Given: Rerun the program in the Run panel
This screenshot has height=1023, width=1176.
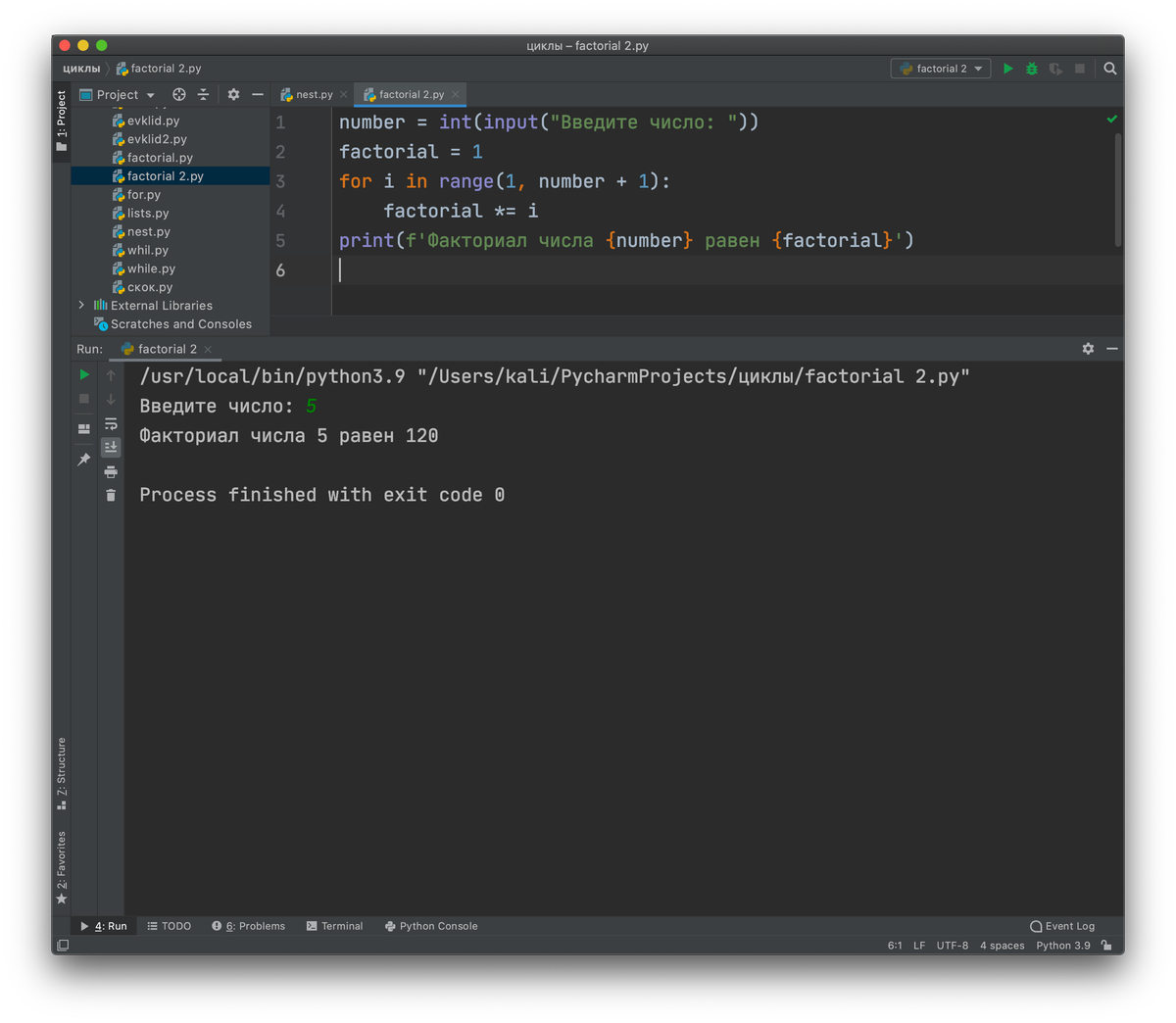Looking at the screenshot, I should [84, 374].
